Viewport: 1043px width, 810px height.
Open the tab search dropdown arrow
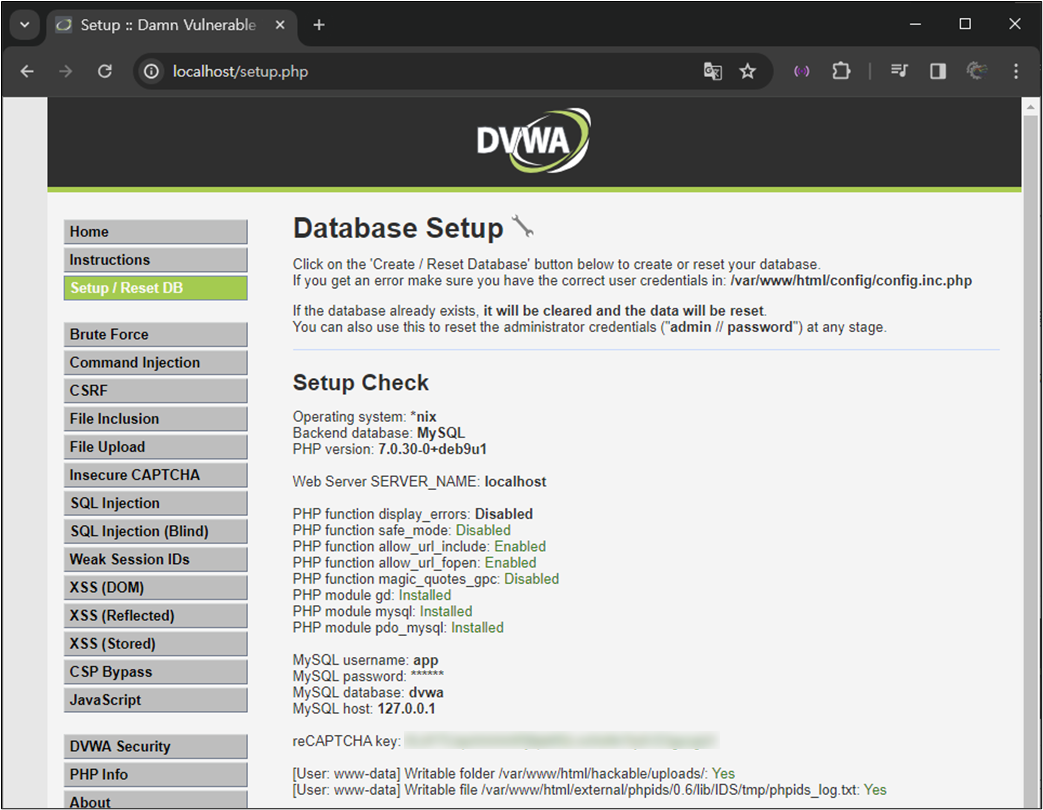[25, 25]
